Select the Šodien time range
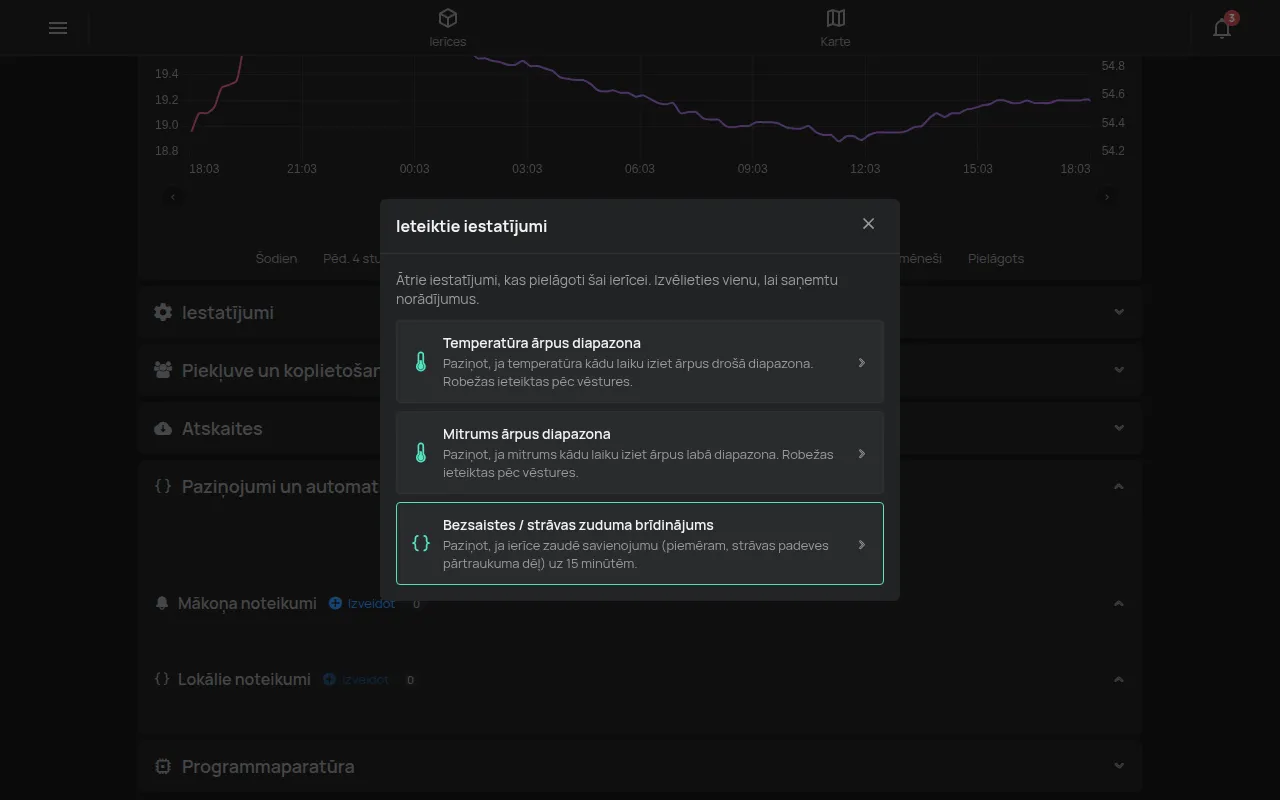Viewport: 1280px width, 800px height. [276, 258]
